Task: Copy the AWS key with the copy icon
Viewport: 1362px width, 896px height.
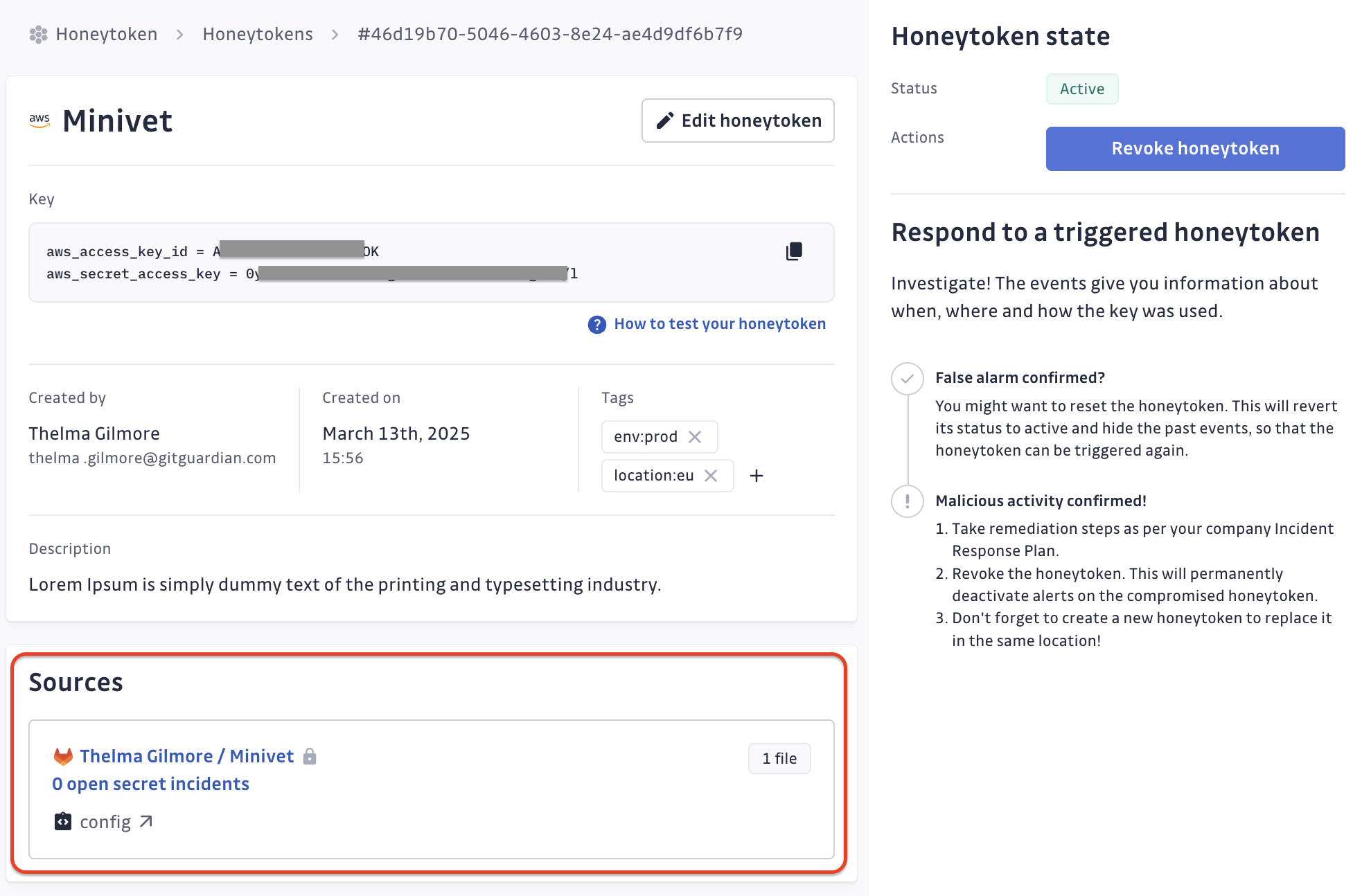Action: click(794, 251)
